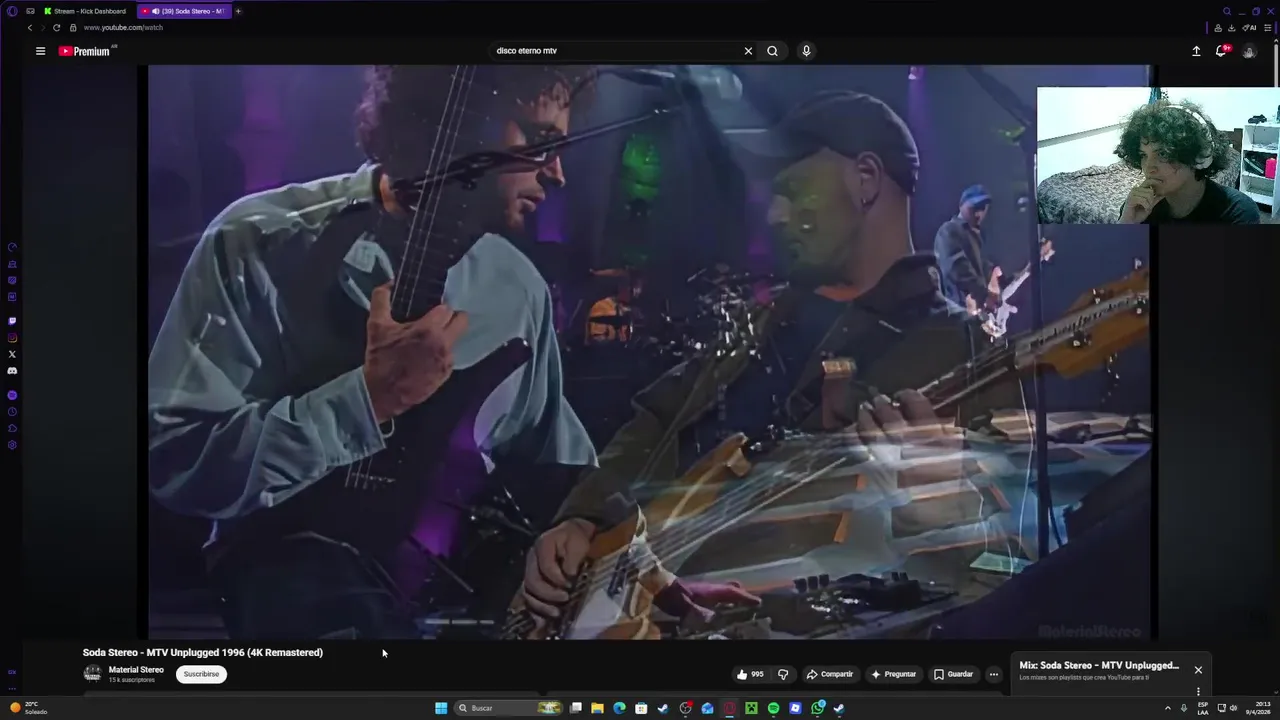This screenshot has height=720, width=1280.
Task: Open the weather widget 20°C Soleado
Action: [x=28, y=708]
